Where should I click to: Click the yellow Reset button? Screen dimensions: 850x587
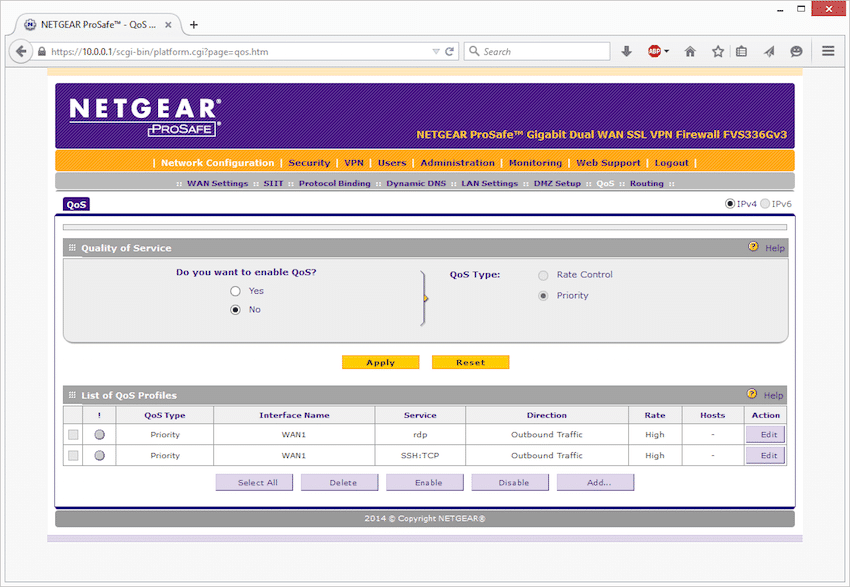point(471,362)
